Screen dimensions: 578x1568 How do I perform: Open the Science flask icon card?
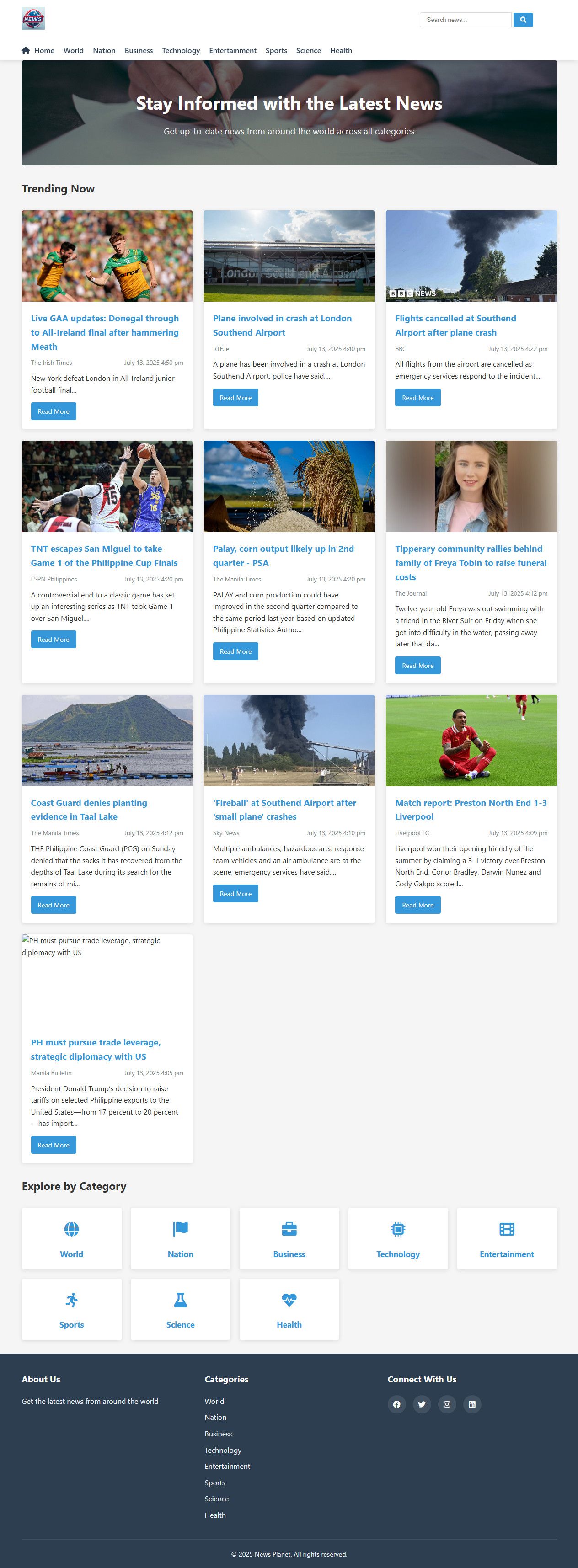[x=180, y=1309]
